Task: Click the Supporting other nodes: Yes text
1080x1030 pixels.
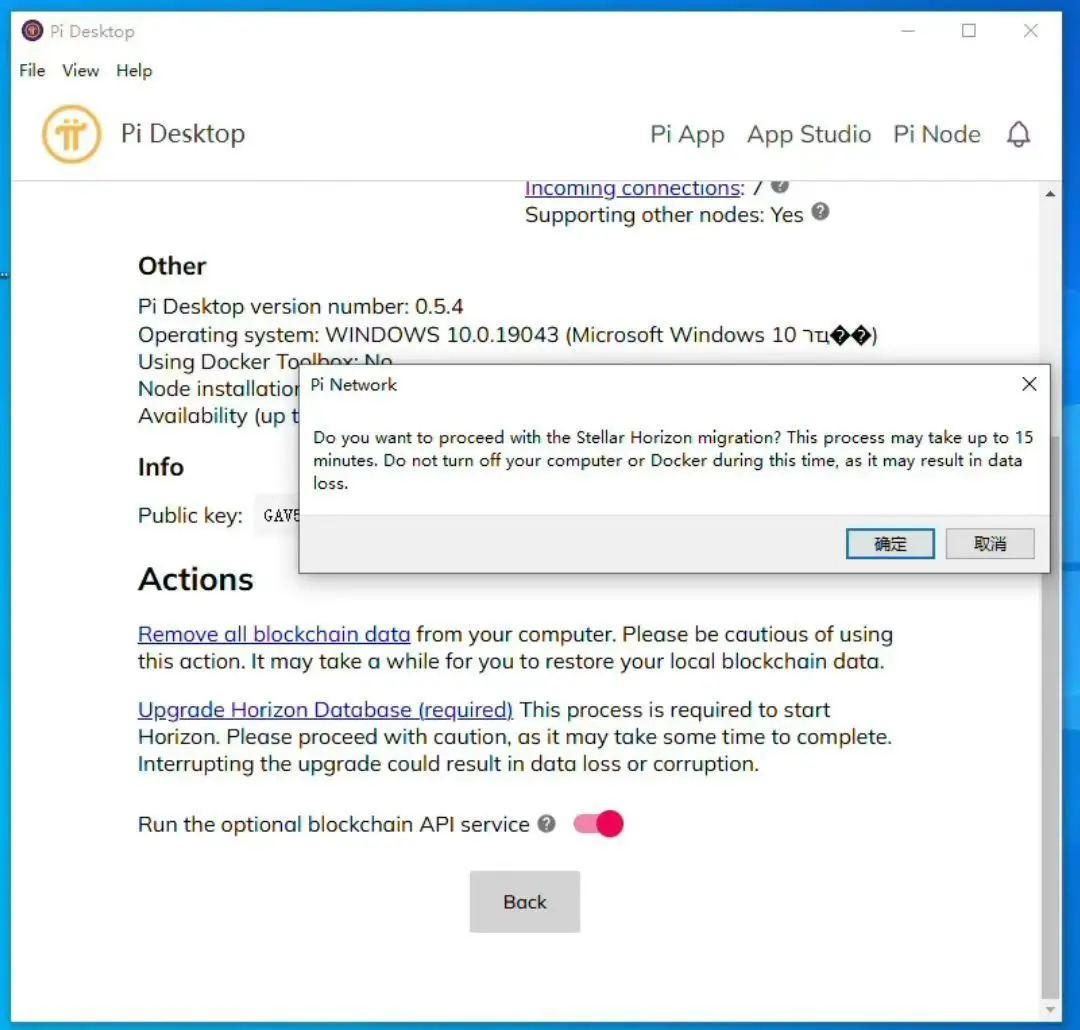Action: (x=663, y=215)
